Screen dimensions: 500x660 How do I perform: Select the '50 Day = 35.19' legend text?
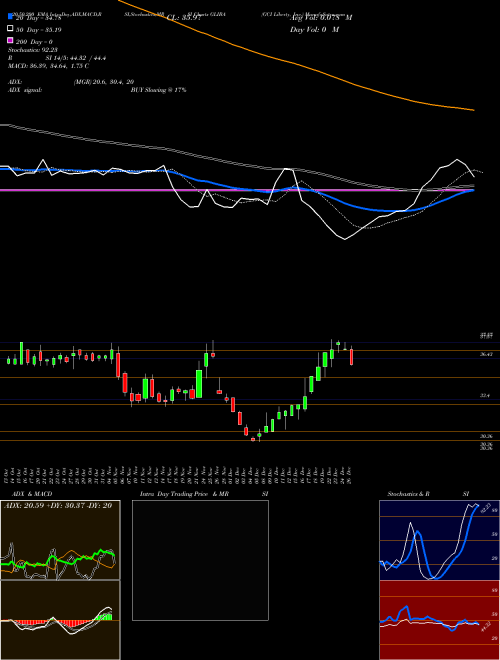pyautogui.click(x=39, y=30)
